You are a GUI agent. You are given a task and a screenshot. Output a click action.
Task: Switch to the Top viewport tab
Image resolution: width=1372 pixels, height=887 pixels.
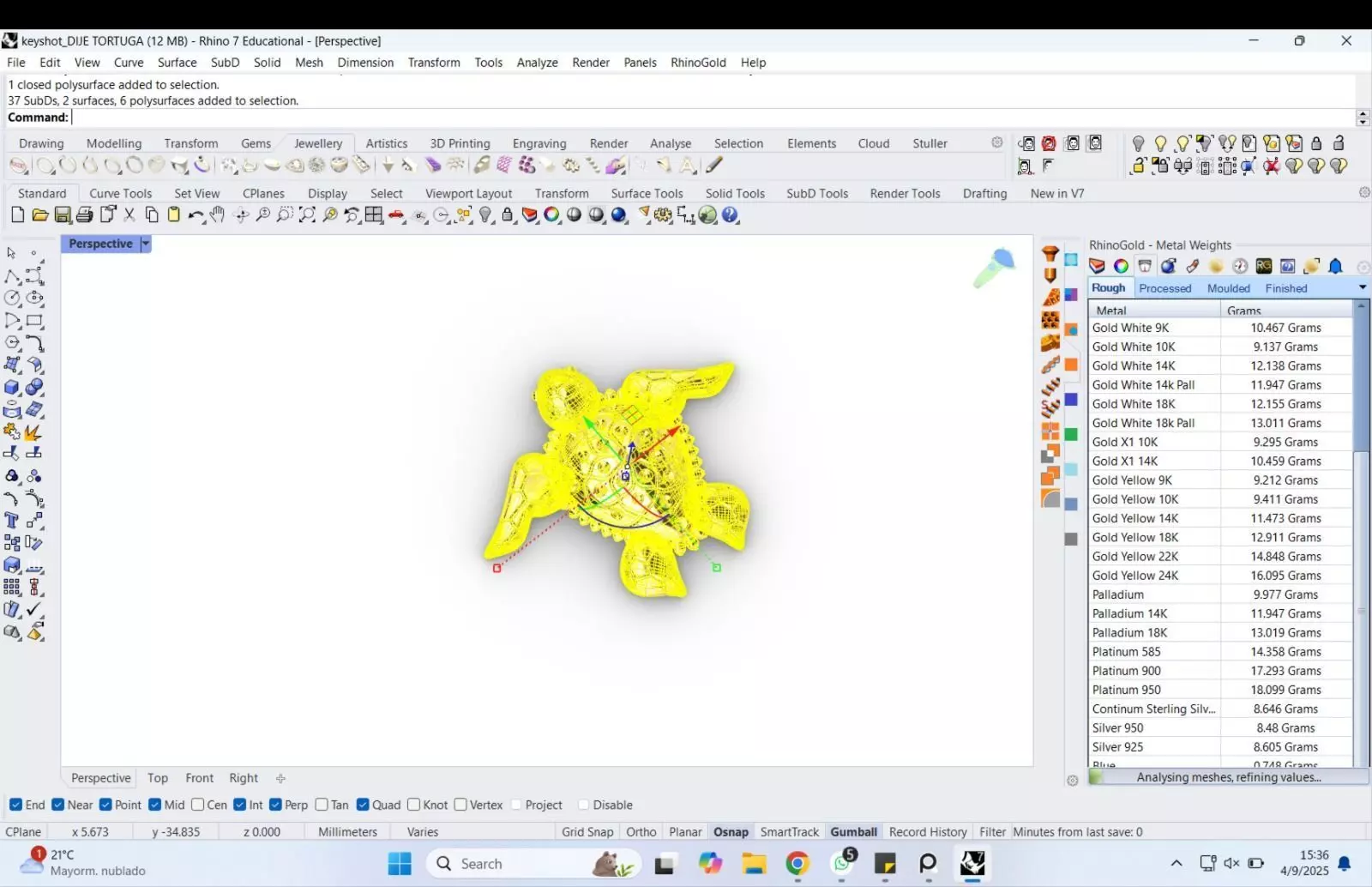point(158,778)
